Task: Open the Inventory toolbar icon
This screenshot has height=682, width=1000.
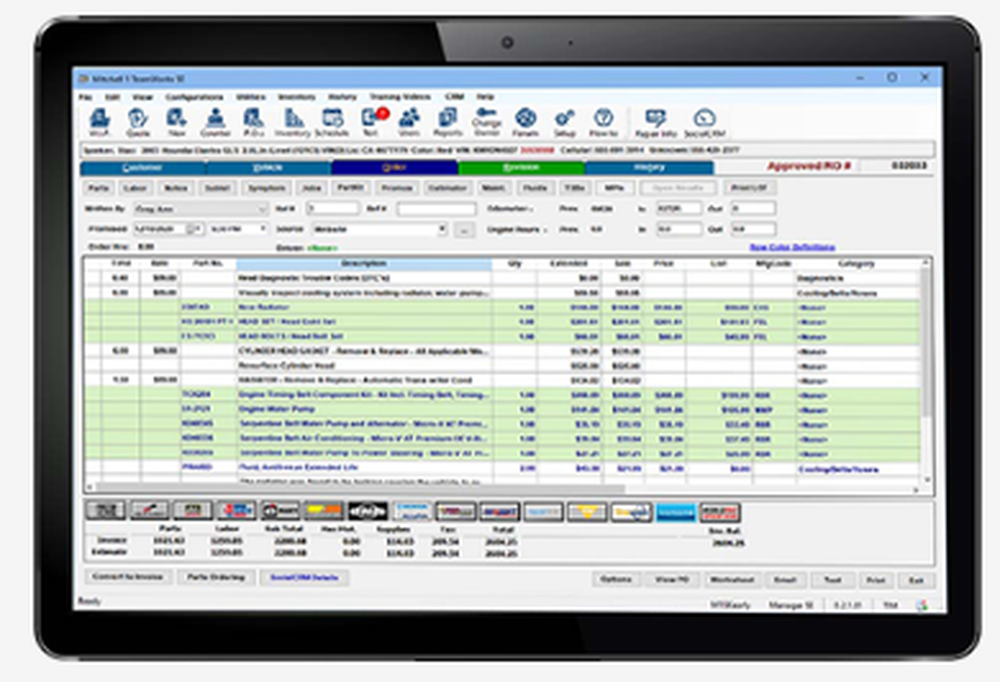Action: click(x=293, y=122)
